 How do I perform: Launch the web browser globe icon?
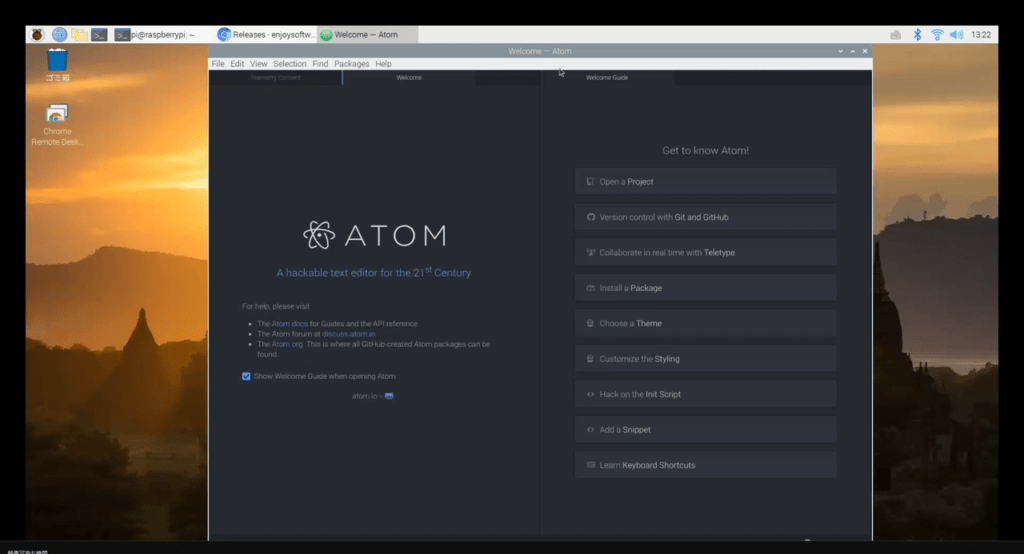click(60, 34)
